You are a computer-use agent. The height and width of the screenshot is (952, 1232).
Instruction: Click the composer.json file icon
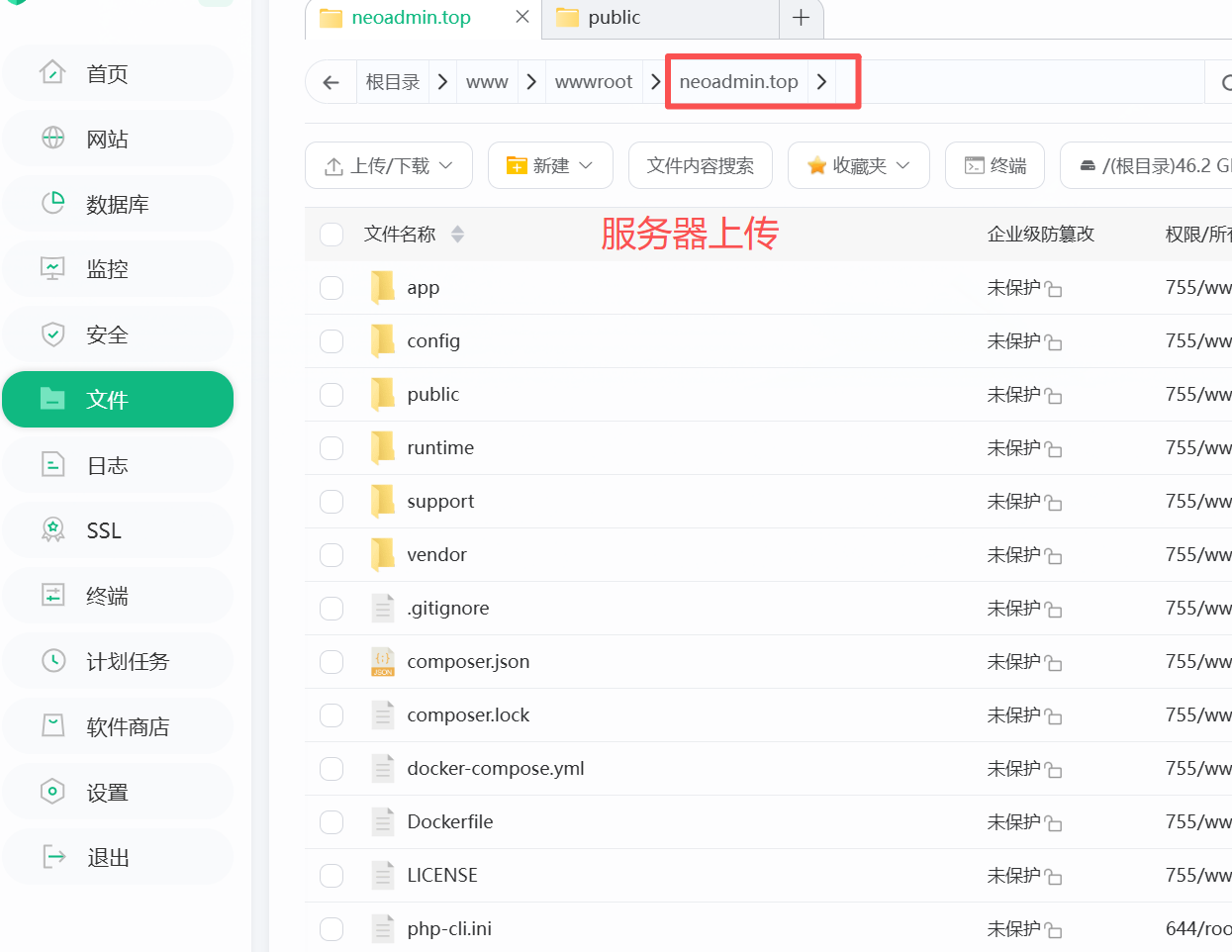pos(383,662)
